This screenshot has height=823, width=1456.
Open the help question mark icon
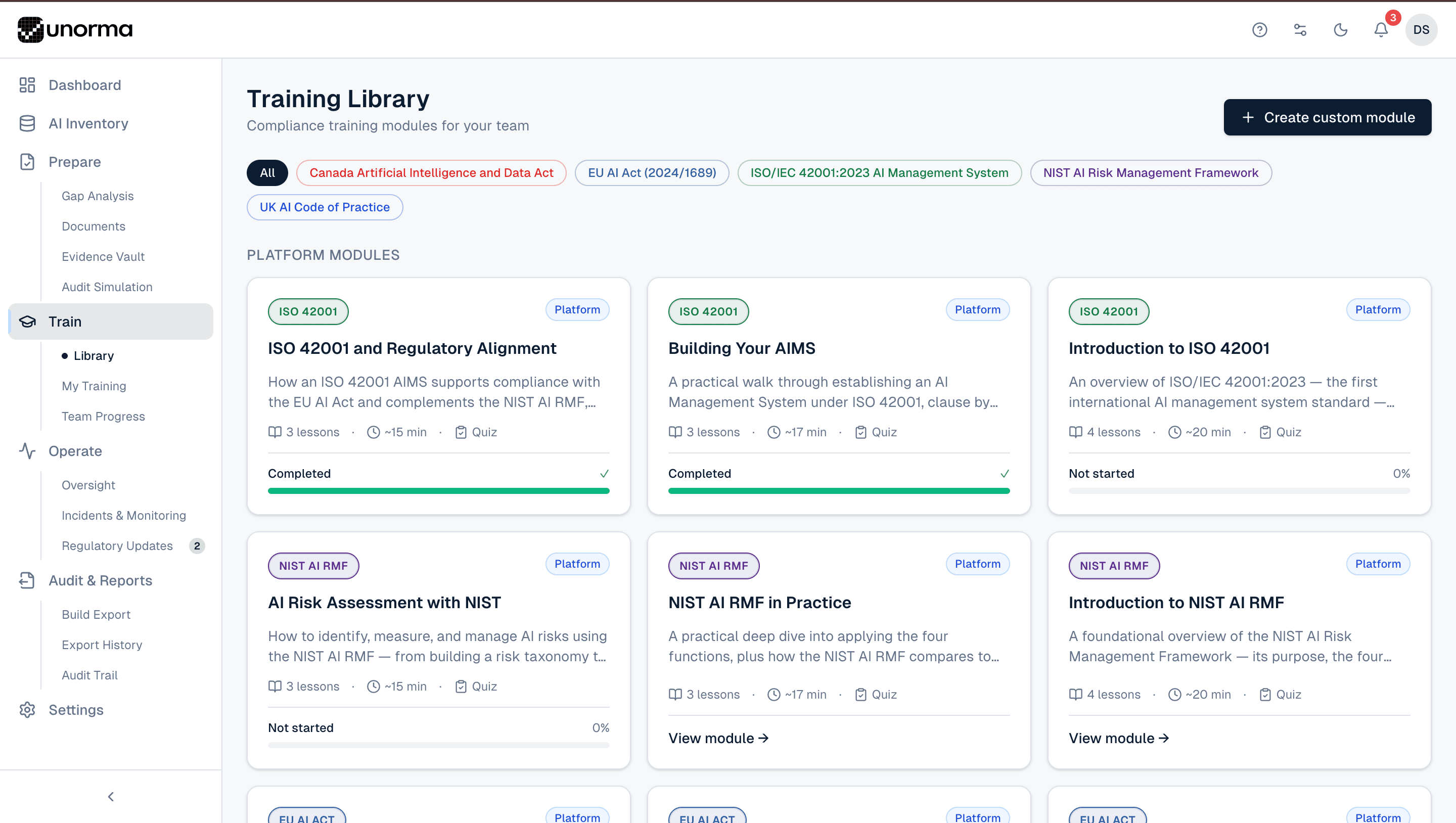[x=1259, y=30]
